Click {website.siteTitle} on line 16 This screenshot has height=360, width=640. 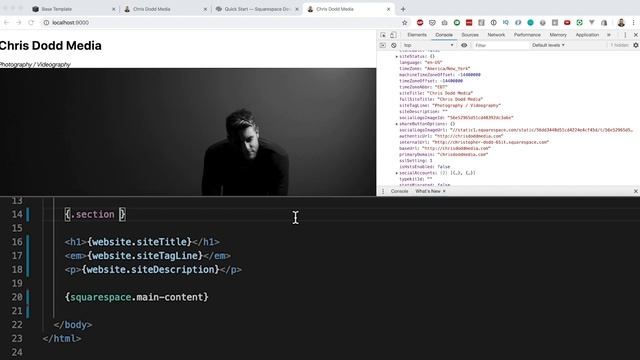140,242
